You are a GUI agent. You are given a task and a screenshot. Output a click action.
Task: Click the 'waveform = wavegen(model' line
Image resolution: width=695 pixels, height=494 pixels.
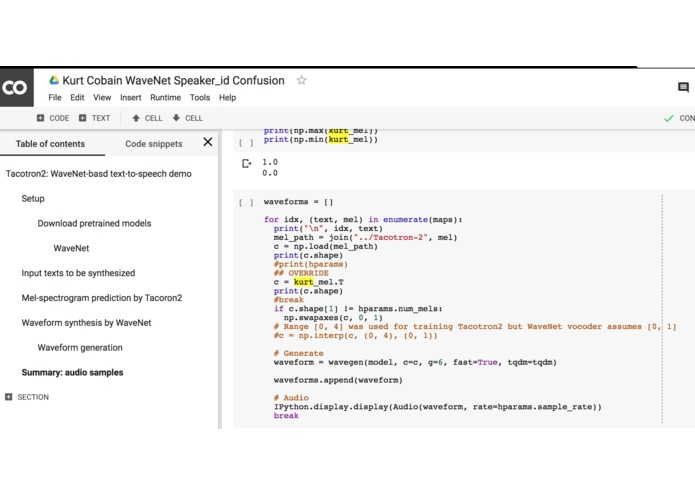tap(415, 362)
